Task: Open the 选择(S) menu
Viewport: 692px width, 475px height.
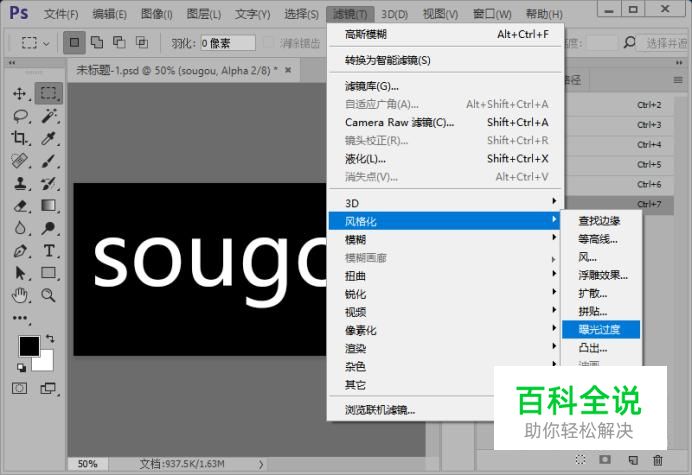Action: click(x=301, y=14)
